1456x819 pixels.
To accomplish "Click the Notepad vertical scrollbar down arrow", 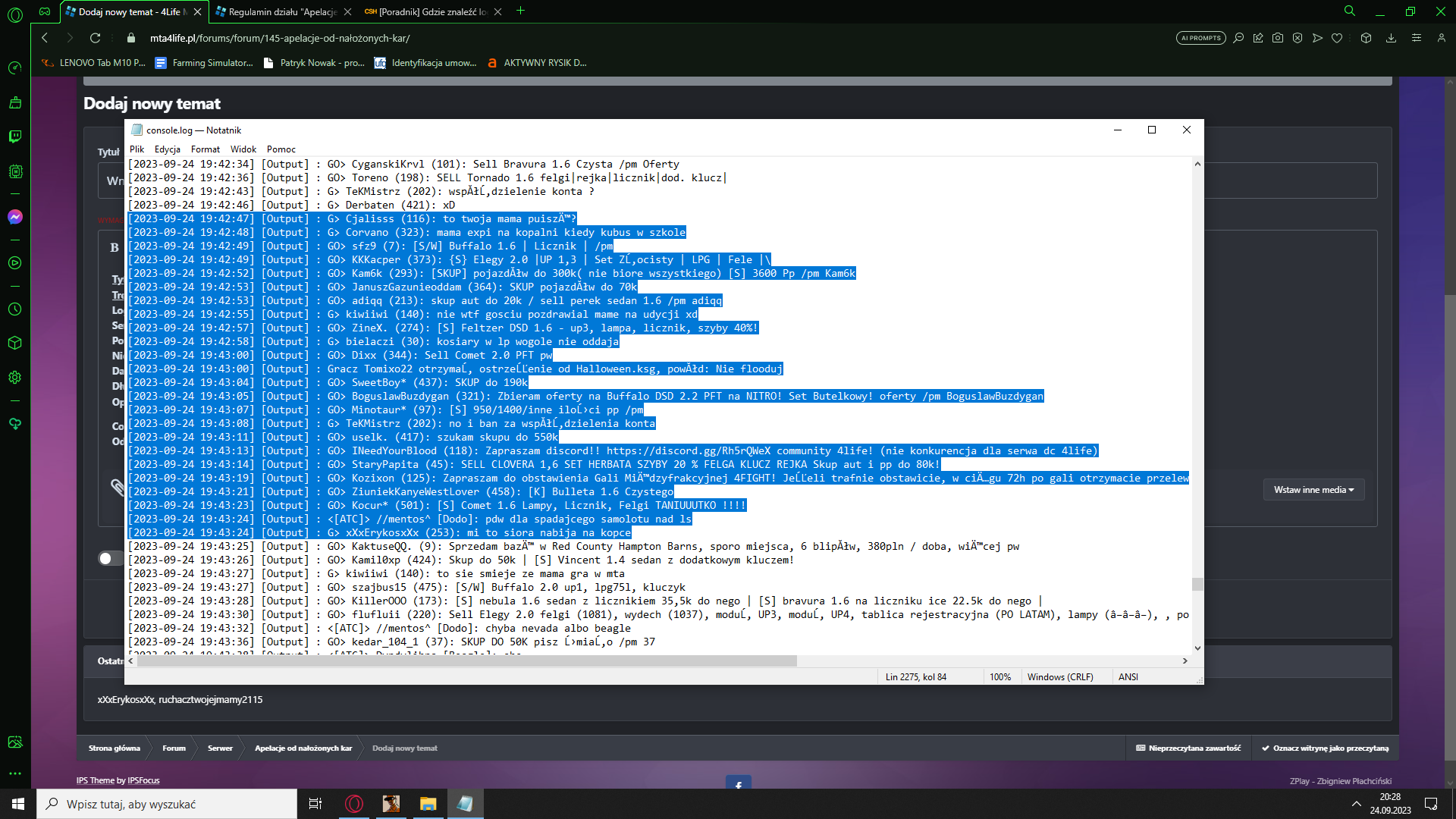I will click(1197, 648).
